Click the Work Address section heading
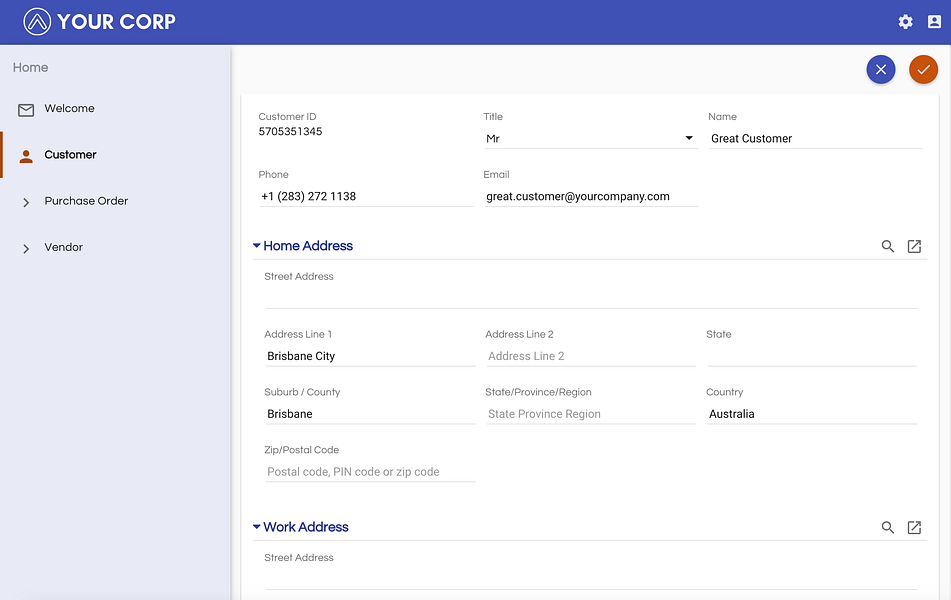Image resolution: width=951 pixels, height=600 pixels. pyautogui.click(x=306, y=527)
